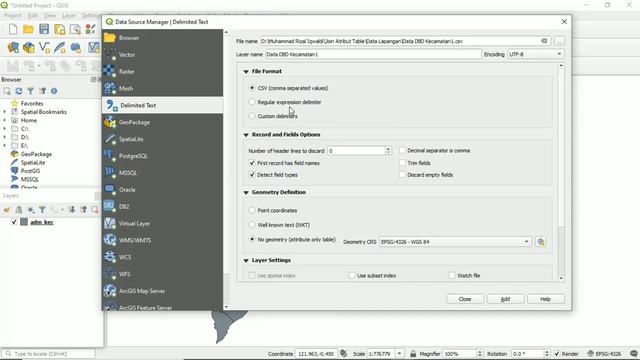Open the Encoding UTF-8 dropdown
Image resolution: width=640 pixels, height=360 pixels.
point(536,54)
